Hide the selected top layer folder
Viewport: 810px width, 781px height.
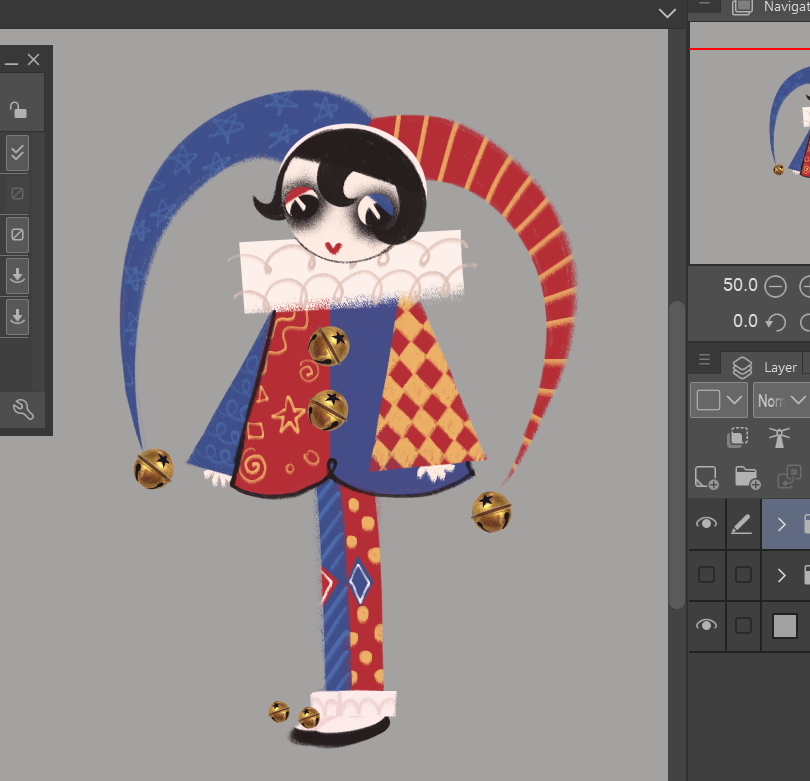[x=706, y=523]
